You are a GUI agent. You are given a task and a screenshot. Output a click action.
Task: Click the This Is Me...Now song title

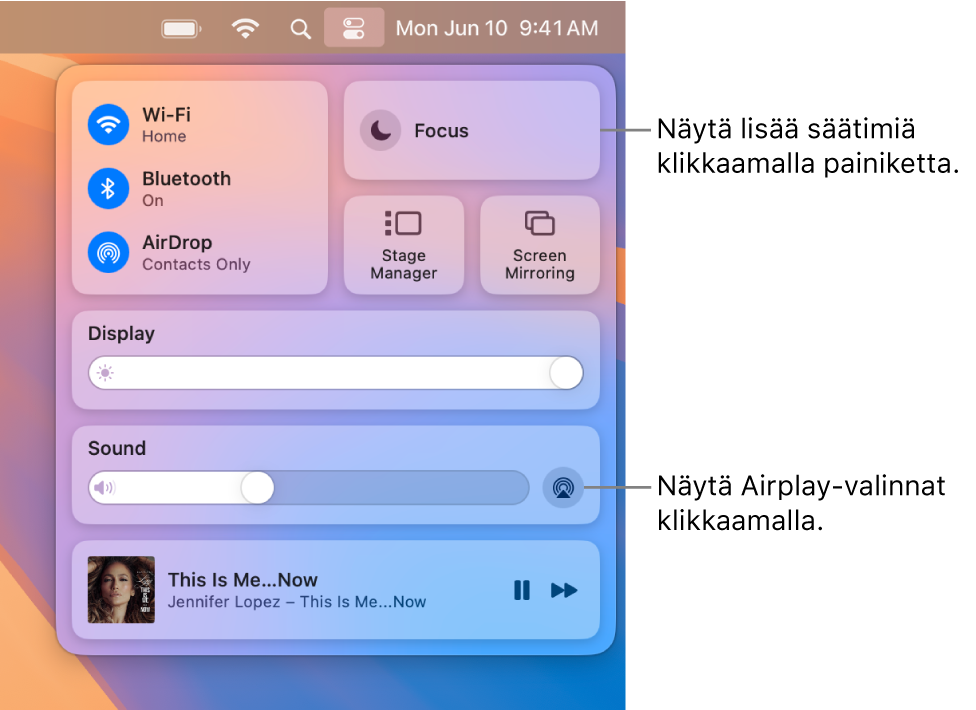[x=243, y=580]
